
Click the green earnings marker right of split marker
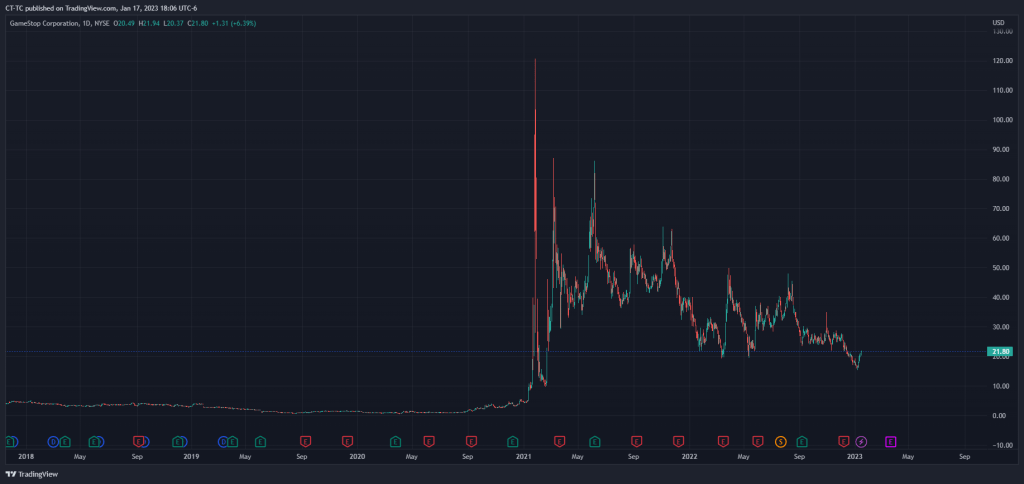[802, 440]
